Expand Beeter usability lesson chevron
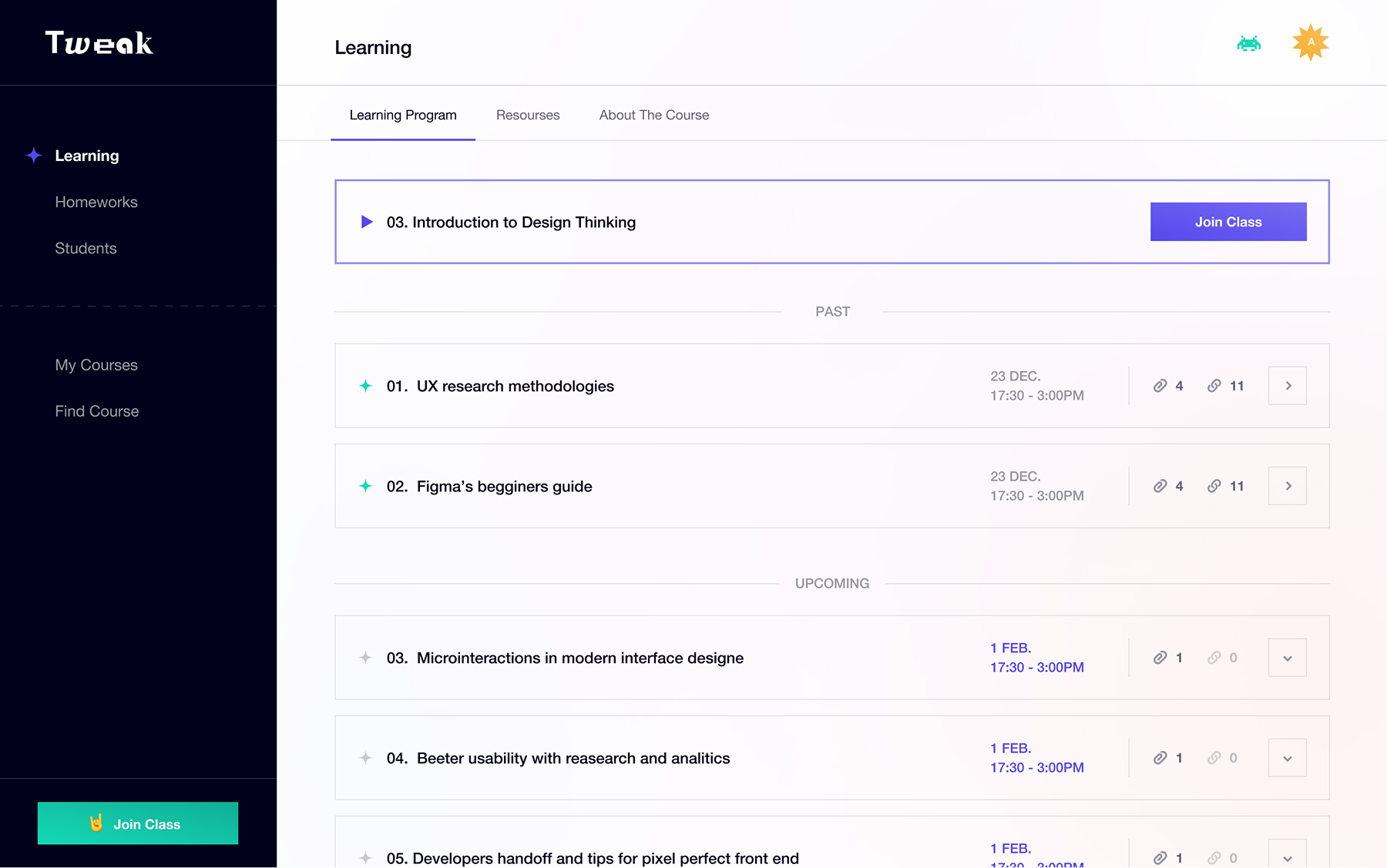 [x=1288, y=758]
